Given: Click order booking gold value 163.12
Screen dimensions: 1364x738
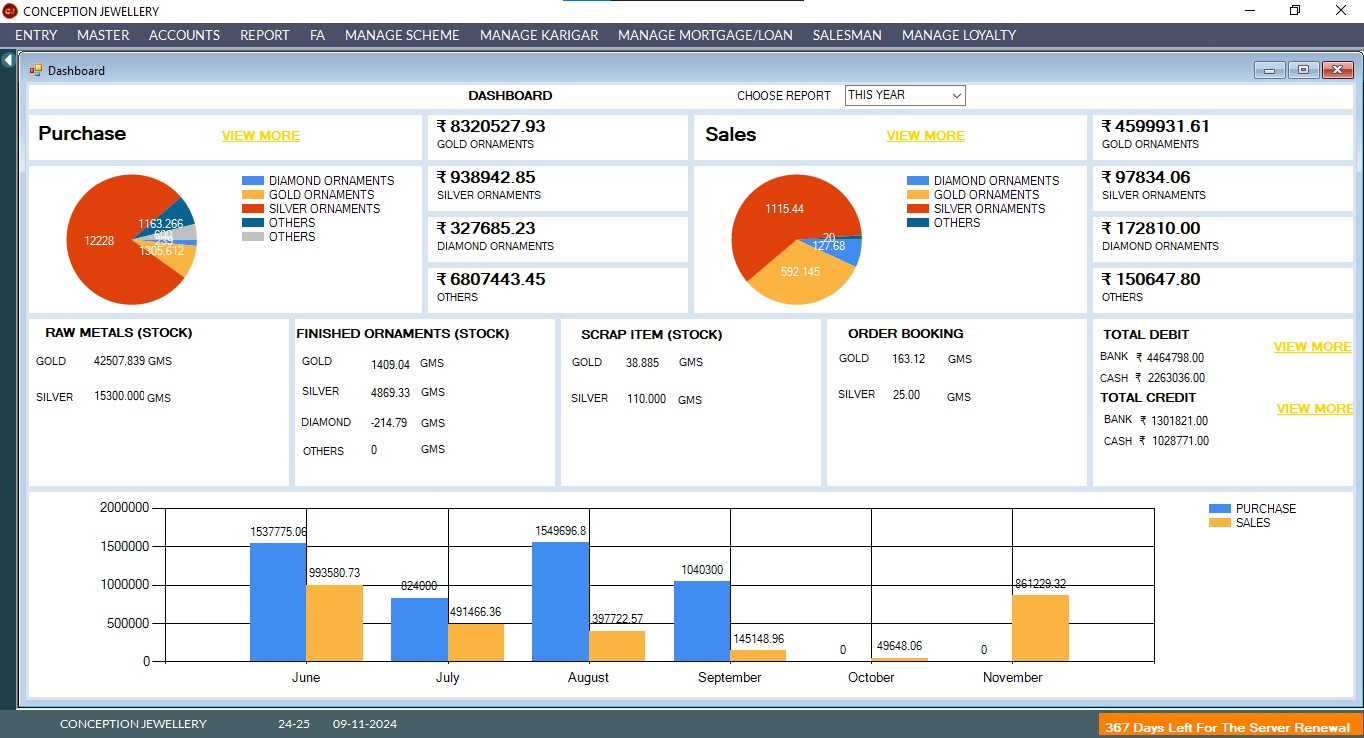Looking at the screenshot, I should click(x=909, y=359).
